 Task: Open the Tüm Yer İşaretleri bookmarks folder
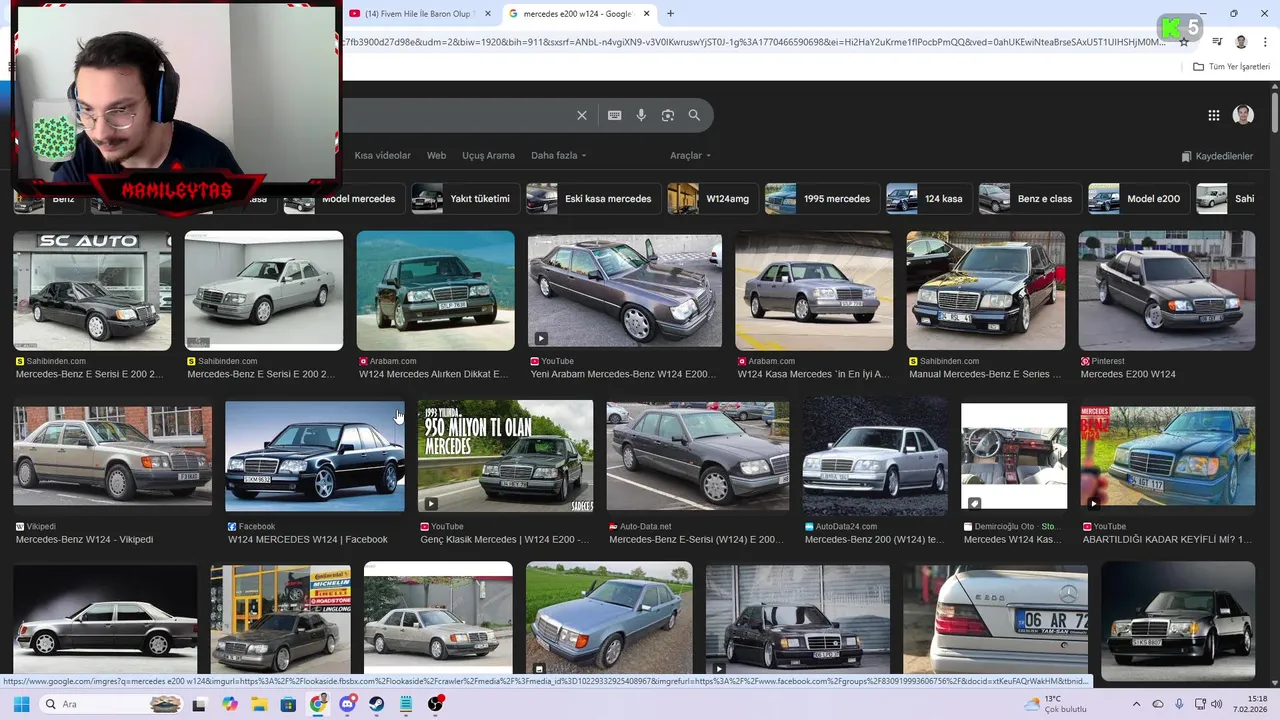pos(1232,67)
